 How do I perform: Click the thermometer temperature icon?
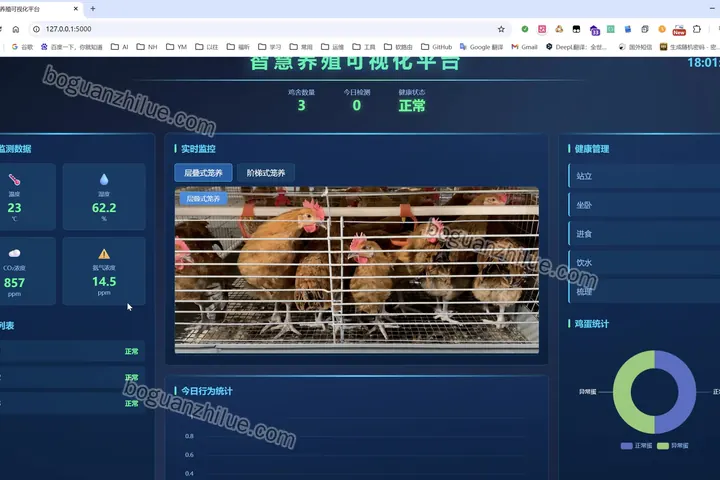(14, 180)
